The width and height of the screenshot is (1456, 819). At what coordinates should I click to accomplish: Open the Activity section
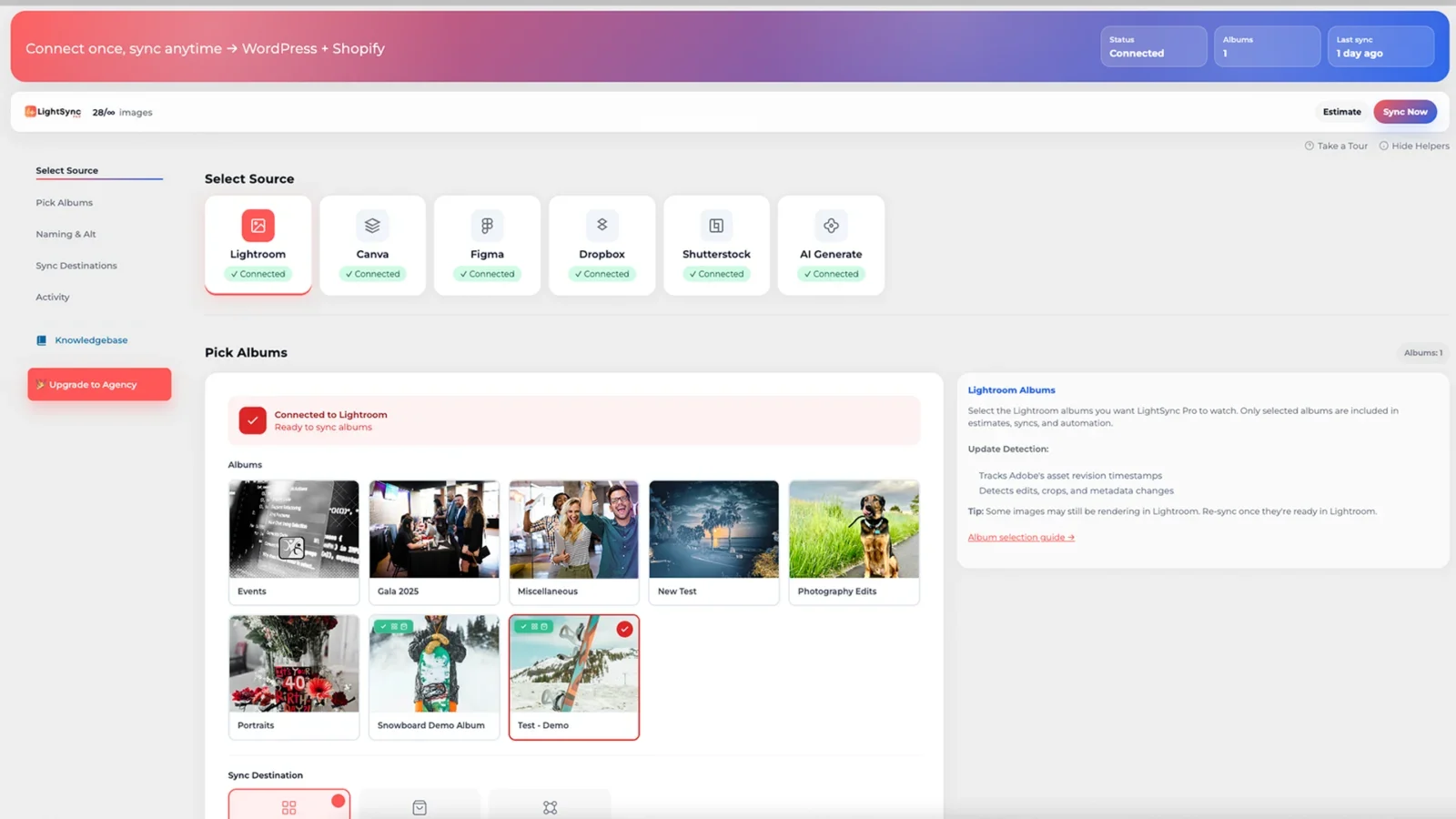53,297
